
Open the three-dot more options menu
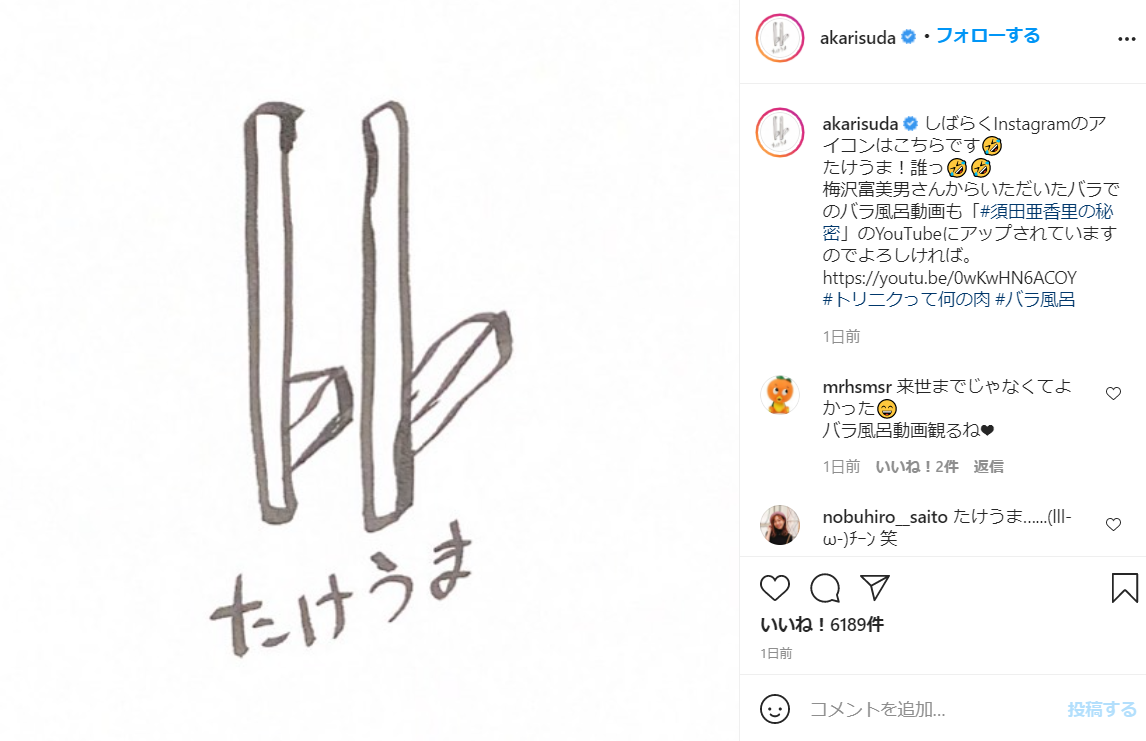pyautogui.click(x=1126, y=39)
